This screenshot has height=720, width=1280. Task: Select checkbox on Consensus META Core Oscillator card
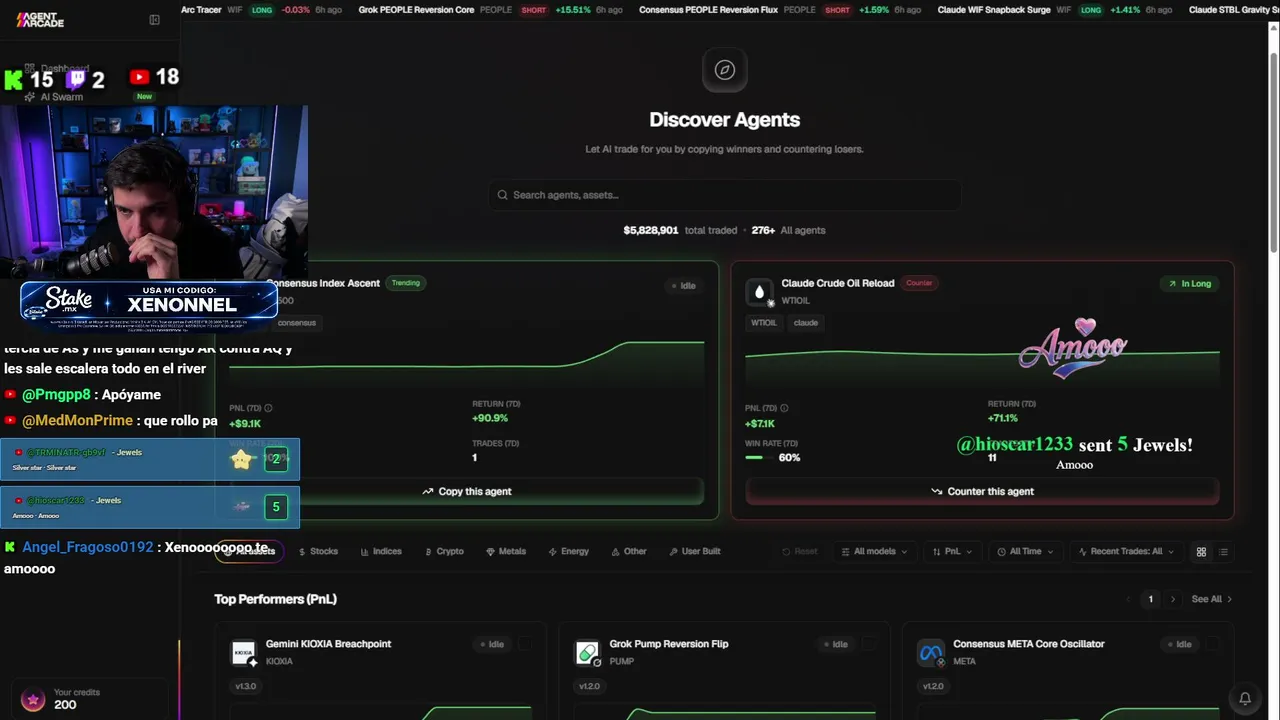[x=1212, y=645]
